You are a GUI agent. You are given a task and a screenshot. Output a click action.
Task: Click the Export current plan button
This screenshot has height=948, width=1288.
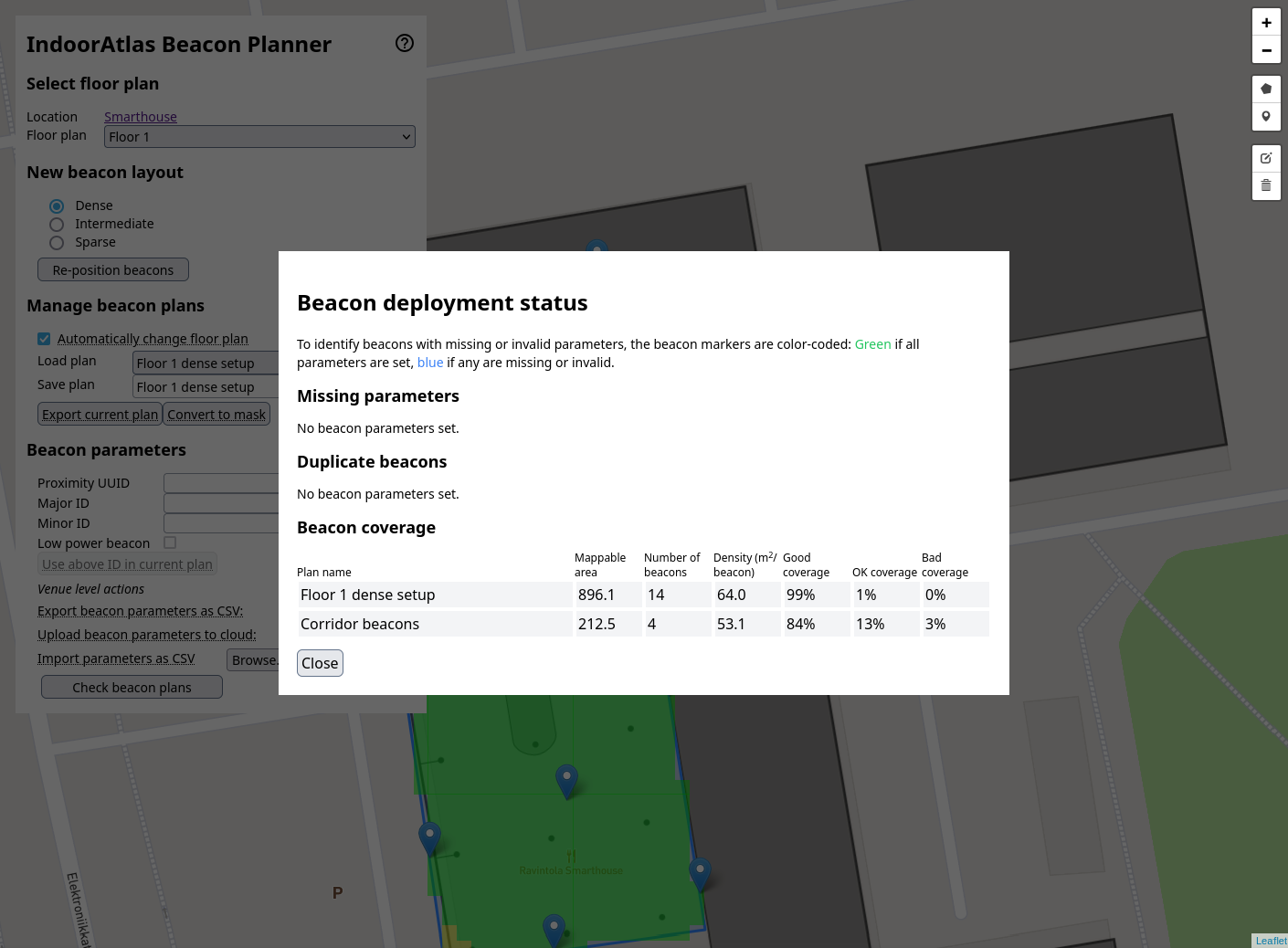[x=100, y=414]
